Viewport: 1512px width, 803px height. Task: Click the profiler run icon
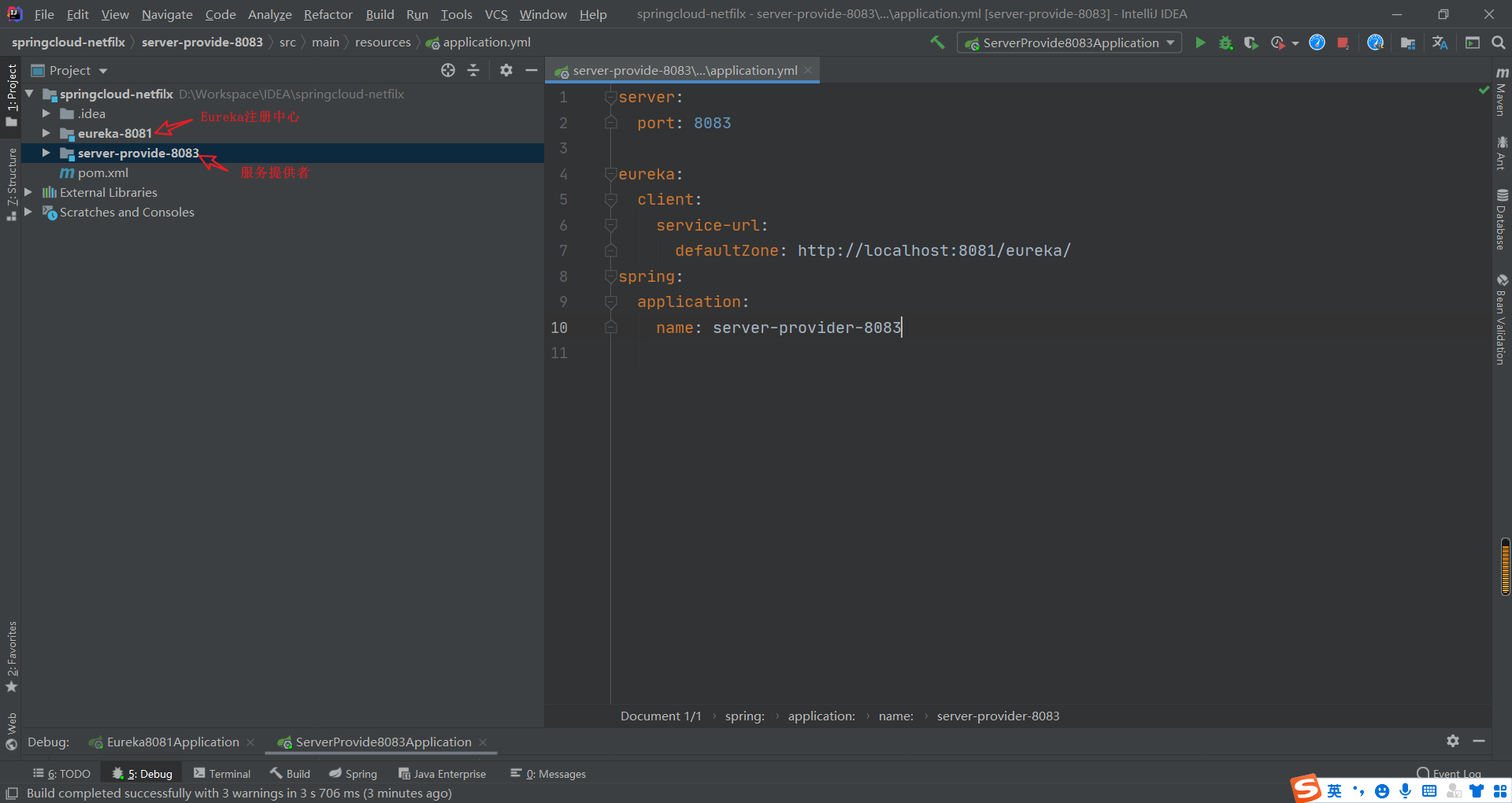(x=1277, y=43)
